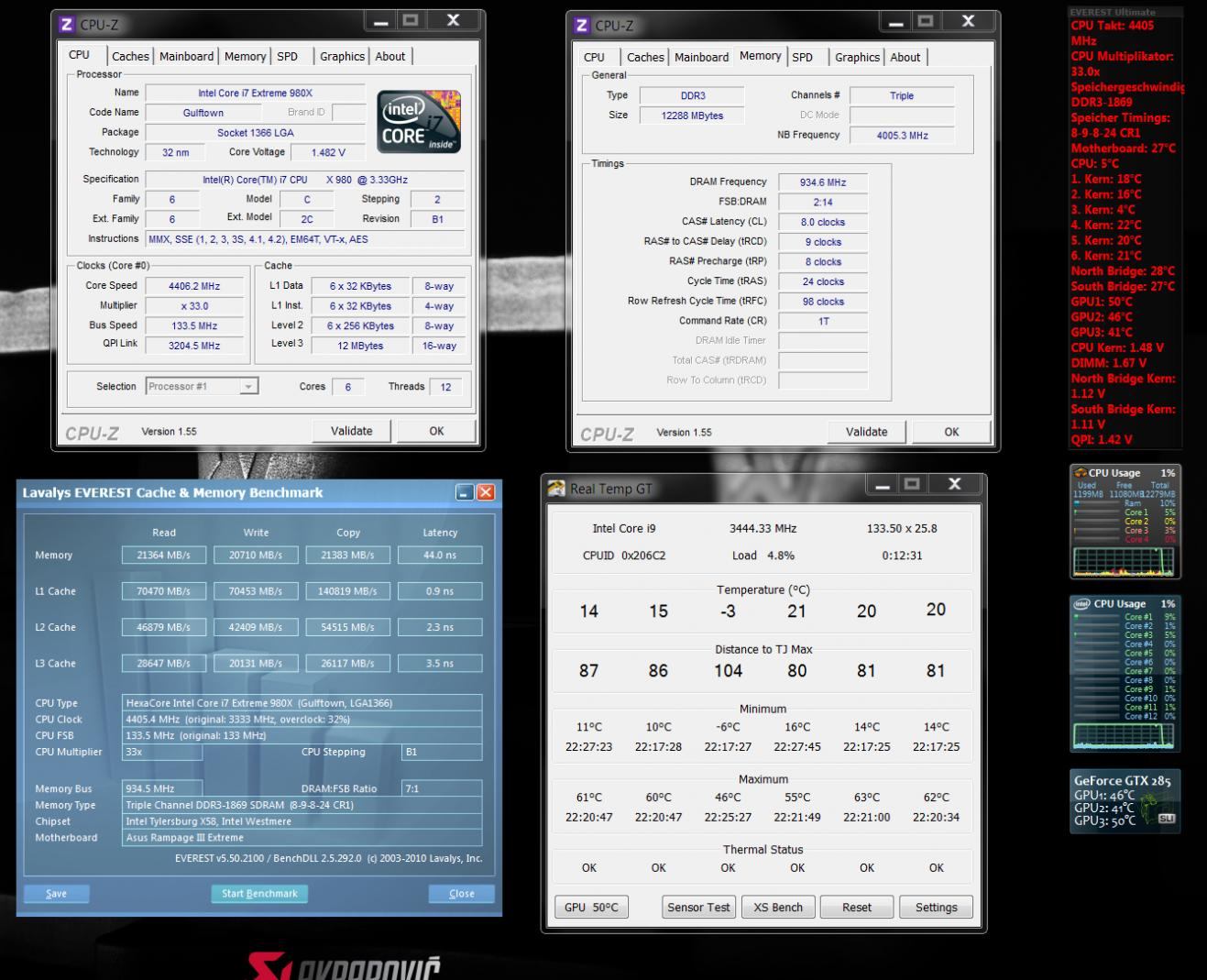Image resolution: width=1207 pixels, height=980 pixels.
Task: Click the QPI Link value 3204.5 MHz
Action: [x=194, y=346]
